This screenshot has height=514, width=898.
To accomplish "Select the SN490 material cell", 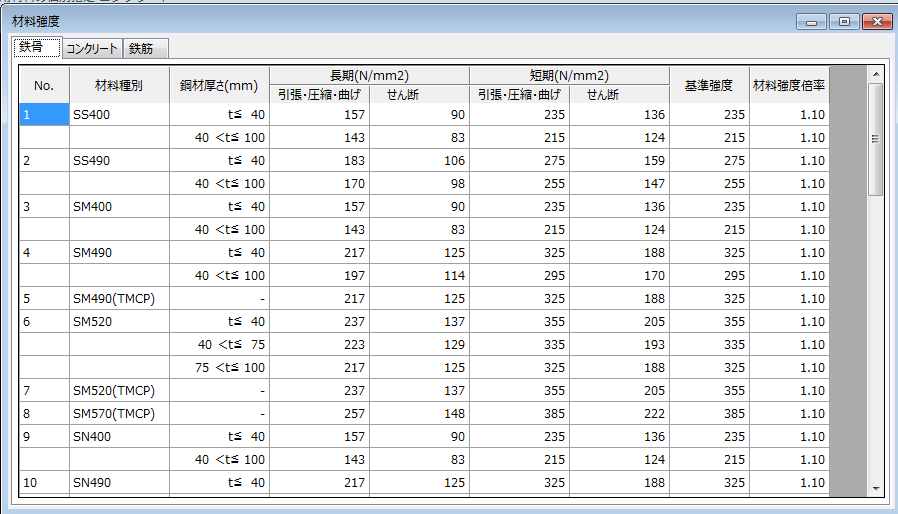I will click(x=119, y=482).
